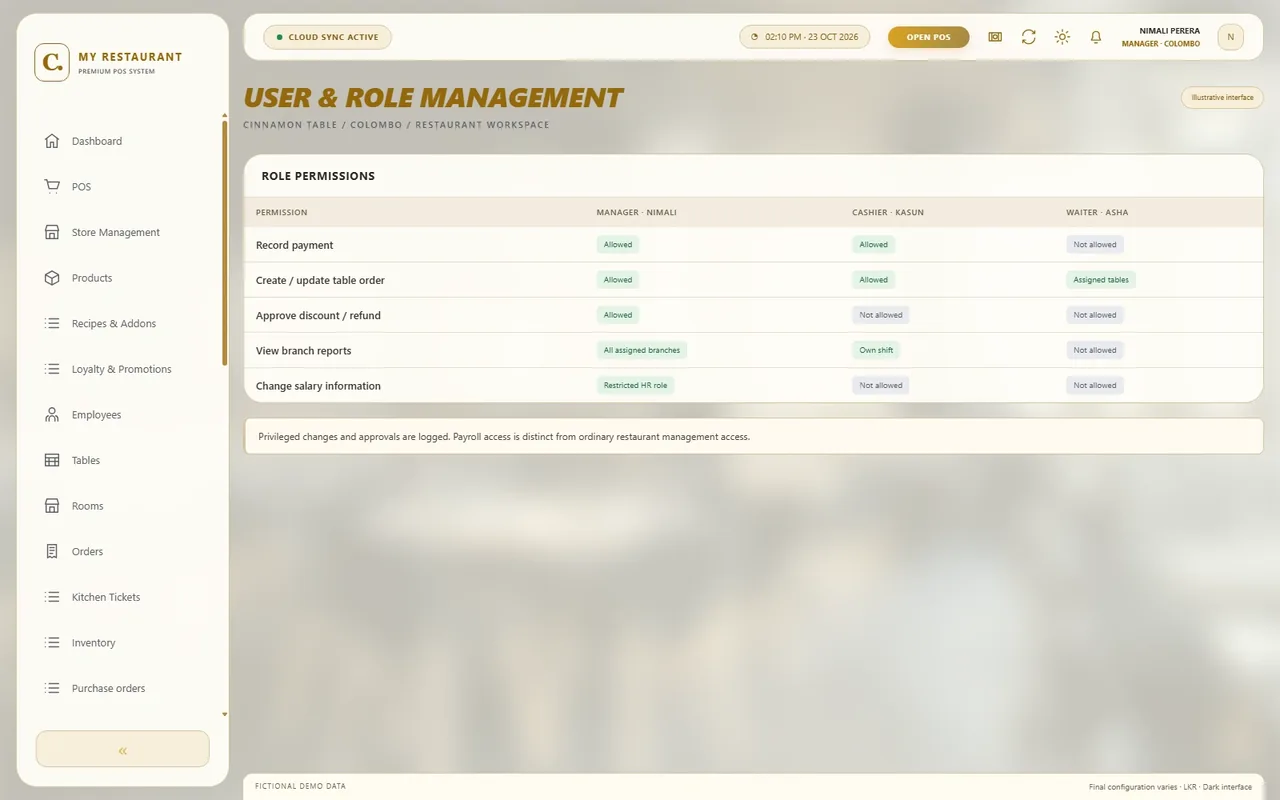Click the Restricted HR role badge
This screenshot has height=800, width=1280.
pyautogui.click(x=635, y=385)
